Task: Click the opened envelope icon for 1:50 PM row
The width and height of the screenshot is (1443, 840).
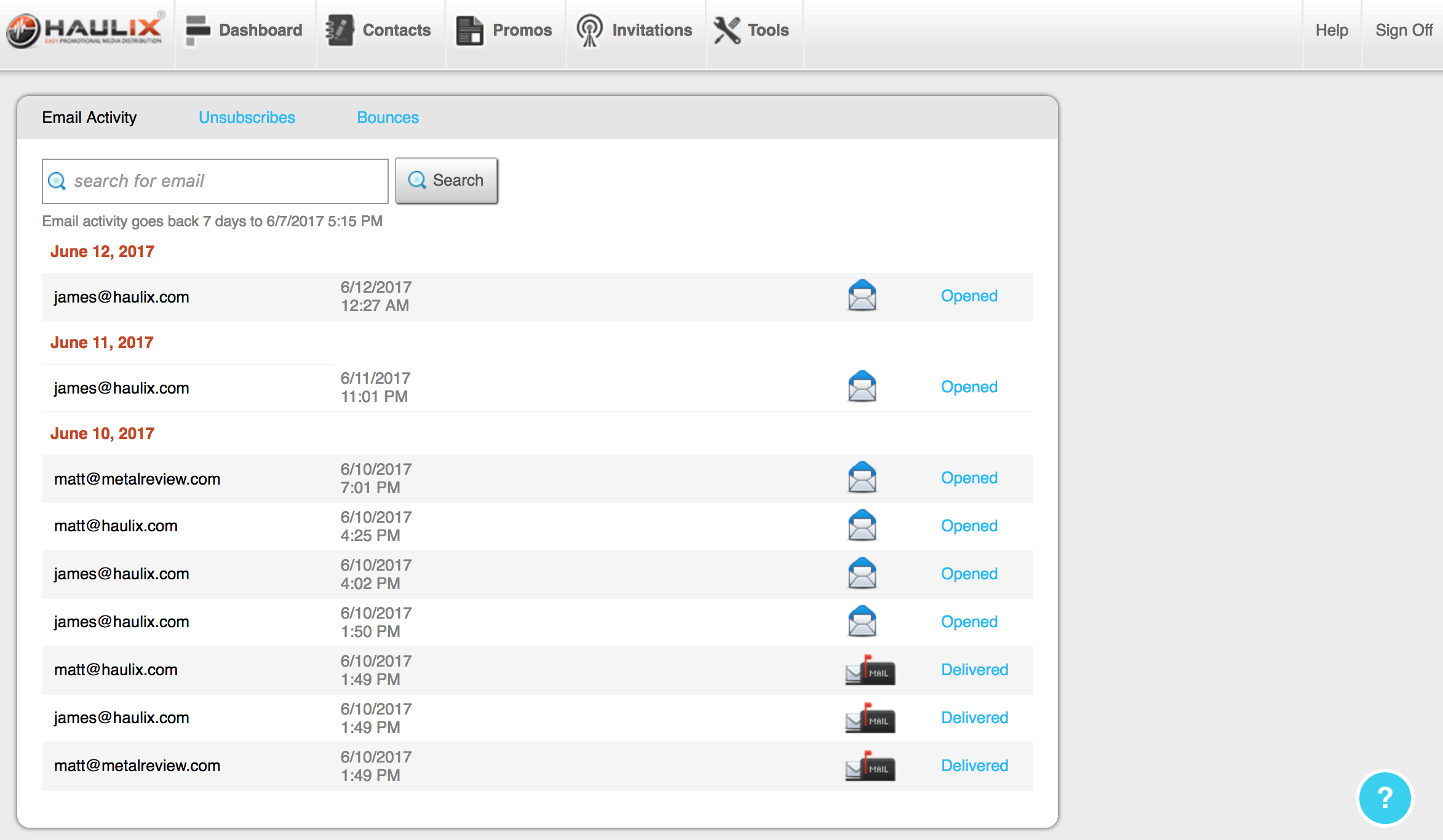Action: point(862,622)
